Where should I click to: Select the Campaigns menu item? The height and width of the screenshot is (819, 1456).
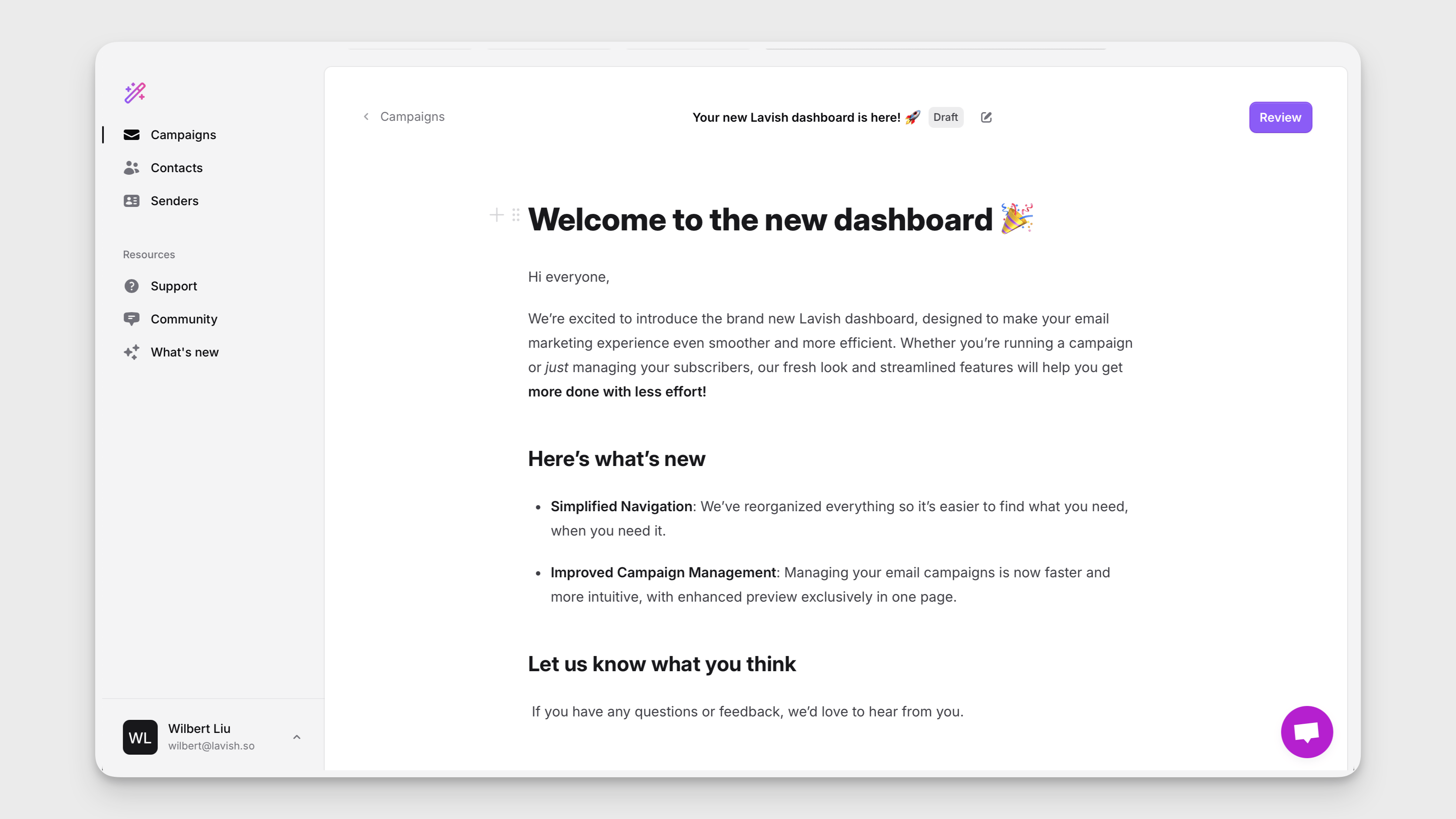point(183,134)
